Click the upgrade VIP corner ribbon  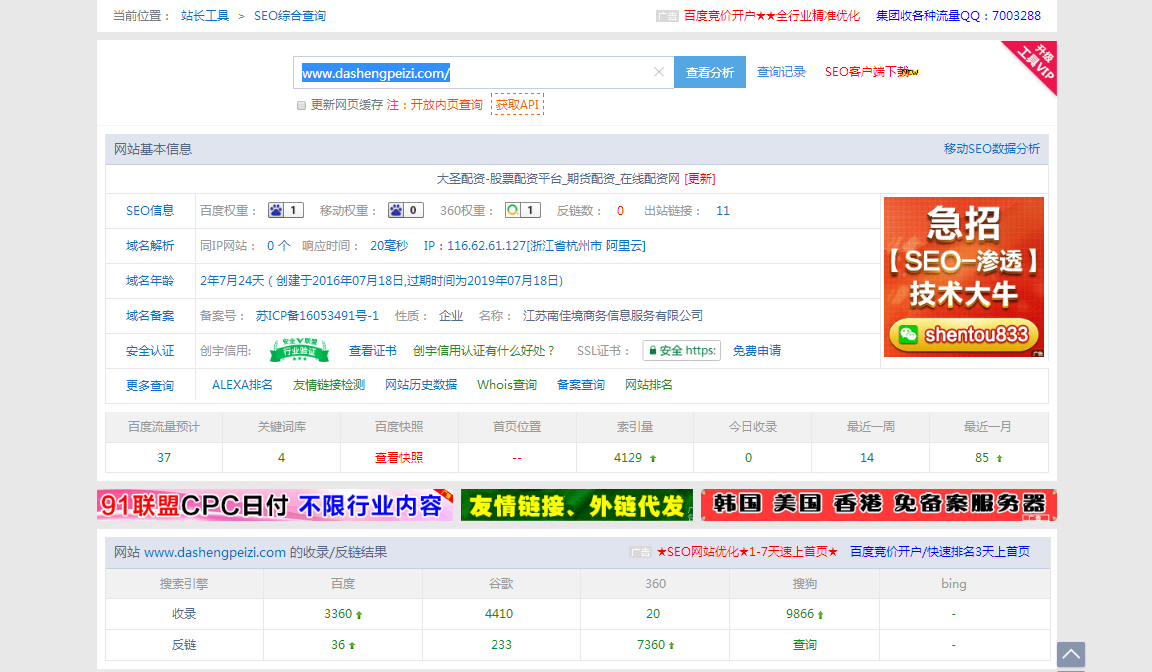pos(1034,65)
